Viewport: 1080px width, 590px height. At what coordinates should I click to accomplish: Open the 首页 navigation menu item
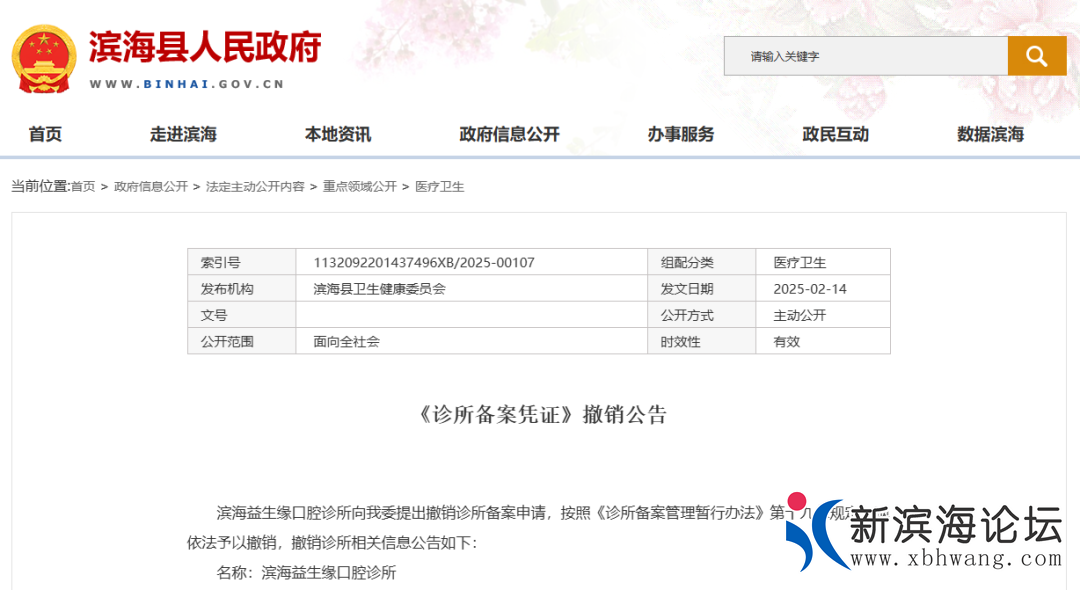coord(45,134)
